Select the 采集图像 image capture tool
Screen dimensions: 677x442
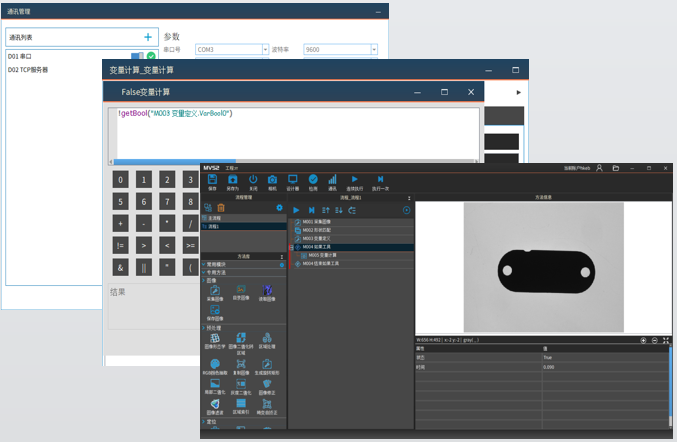pos(215,292)
